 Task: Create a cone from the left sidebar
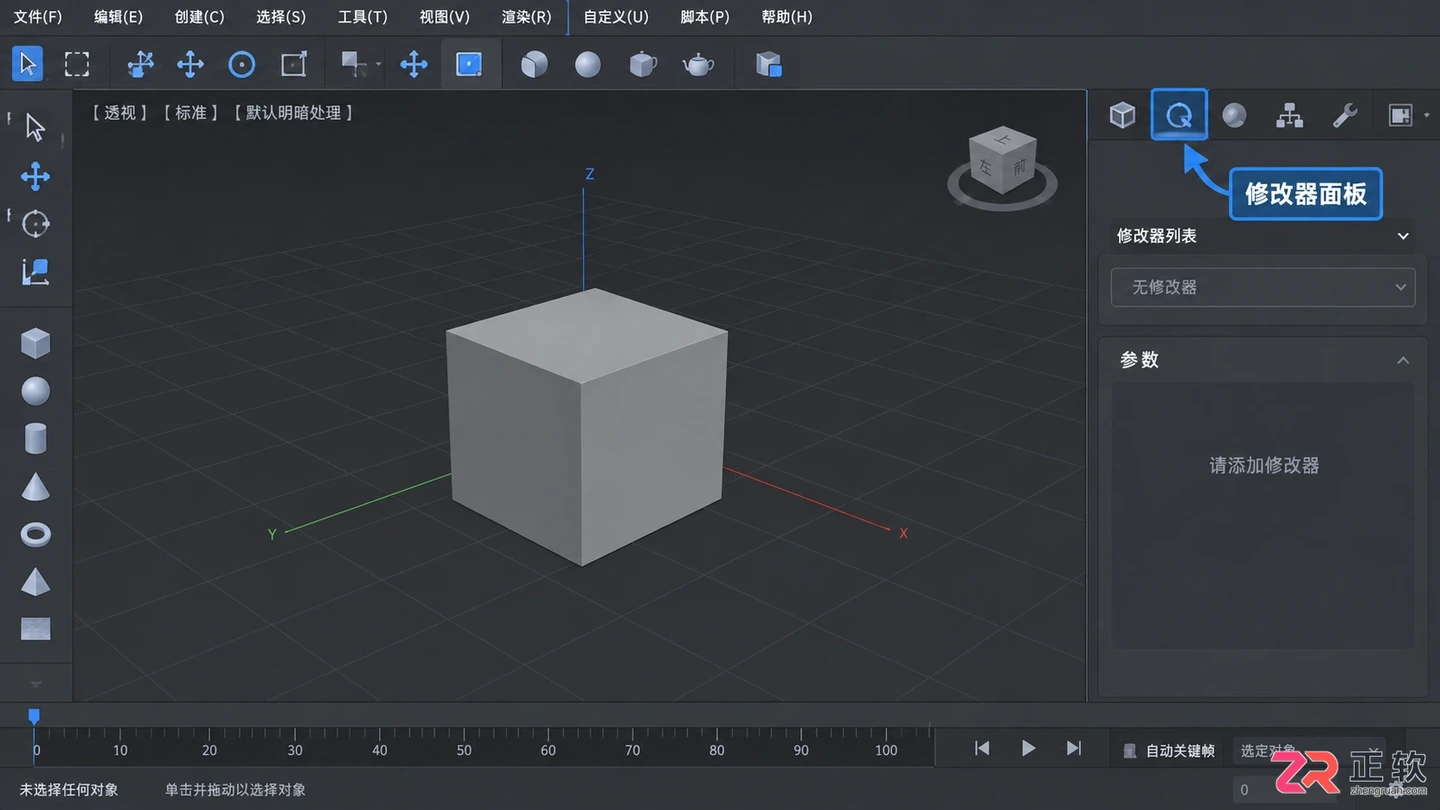(36, 487)
